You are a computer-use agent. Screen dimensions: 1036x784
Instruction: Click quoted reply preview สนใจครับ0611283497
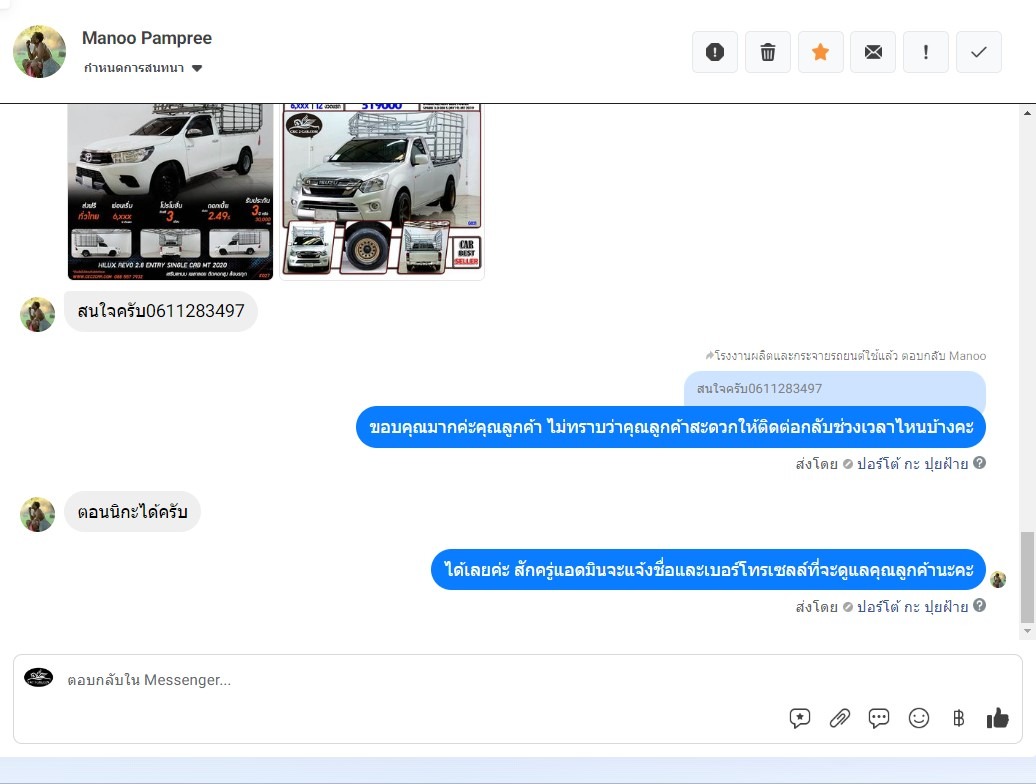tap(834, 389)
